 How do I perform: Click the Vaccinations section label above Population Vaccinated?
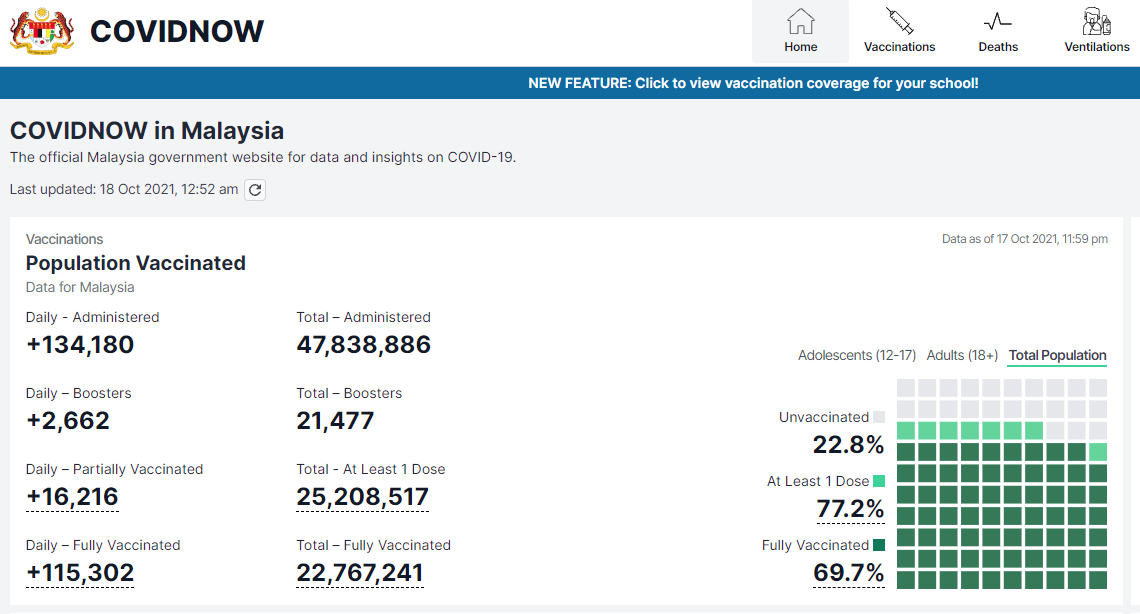(65, 239)
